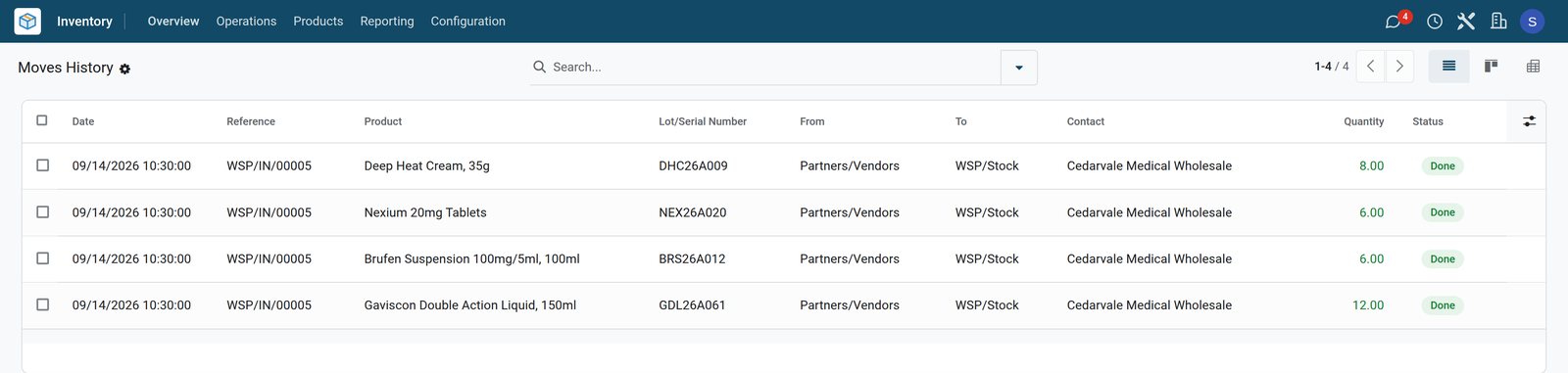Click Cedarvale Medical Wholesale in Gaviscon row
Image resolution: width=1568 pixels, height=373 pixels.
coord(1150,304)
